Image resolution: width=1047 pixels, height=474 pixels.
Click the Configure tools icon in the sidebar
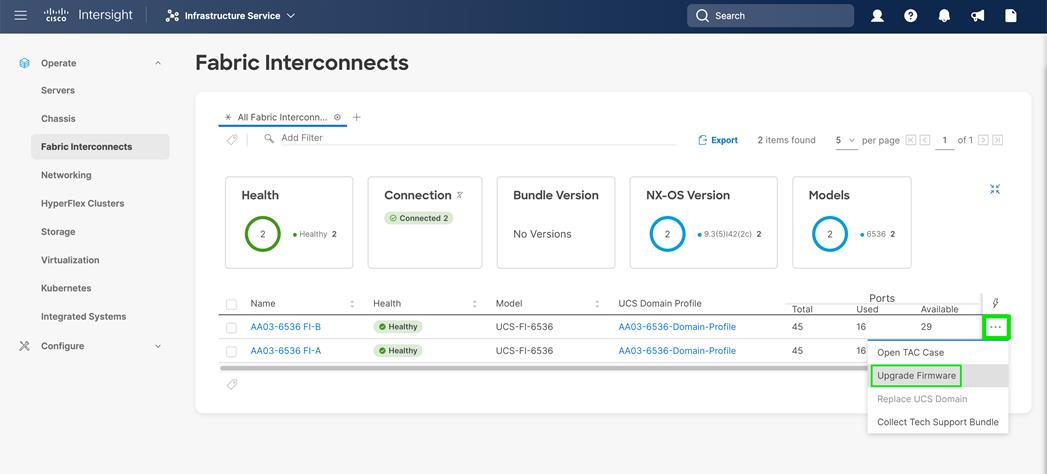(25, 346)
